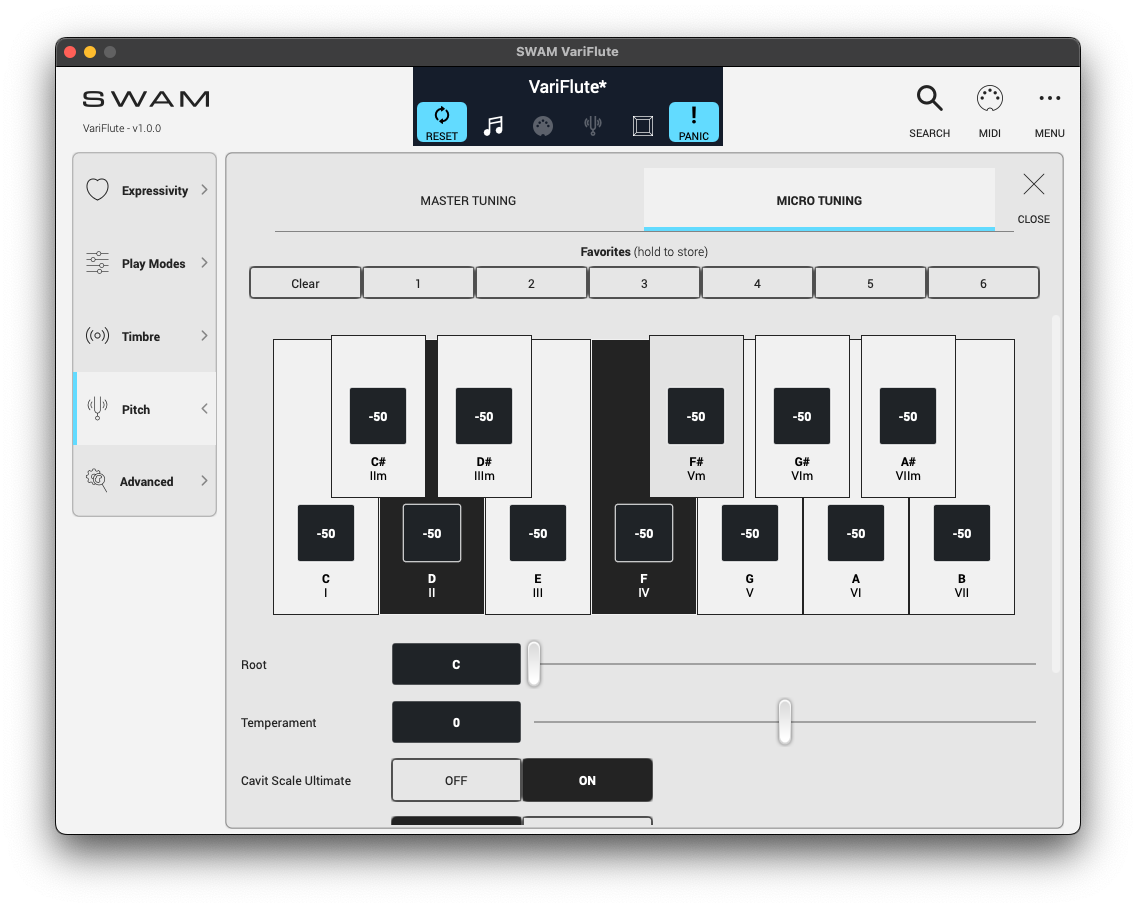Turn Cavit Scale Ultimate OFF
This screenshot has height=908, width=1136.
pos(456,780)
